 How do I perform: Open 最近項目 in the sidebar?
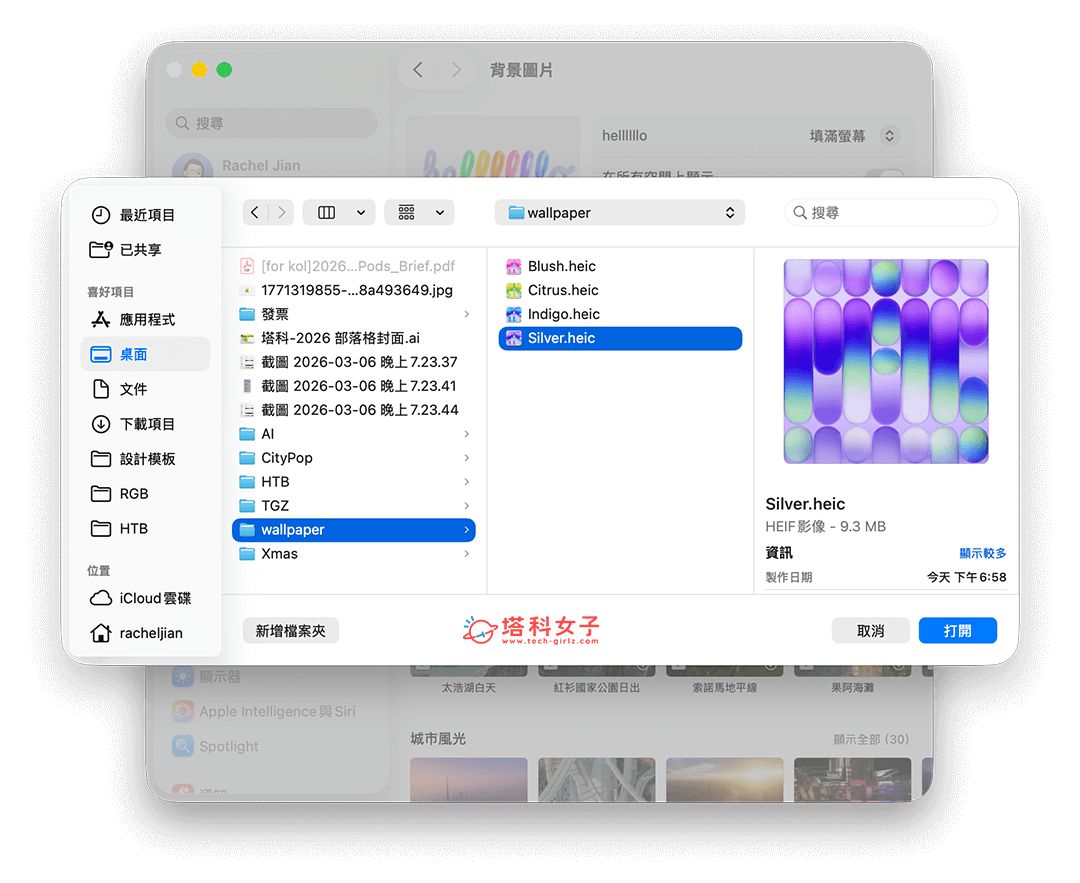(x=144, y=214)
